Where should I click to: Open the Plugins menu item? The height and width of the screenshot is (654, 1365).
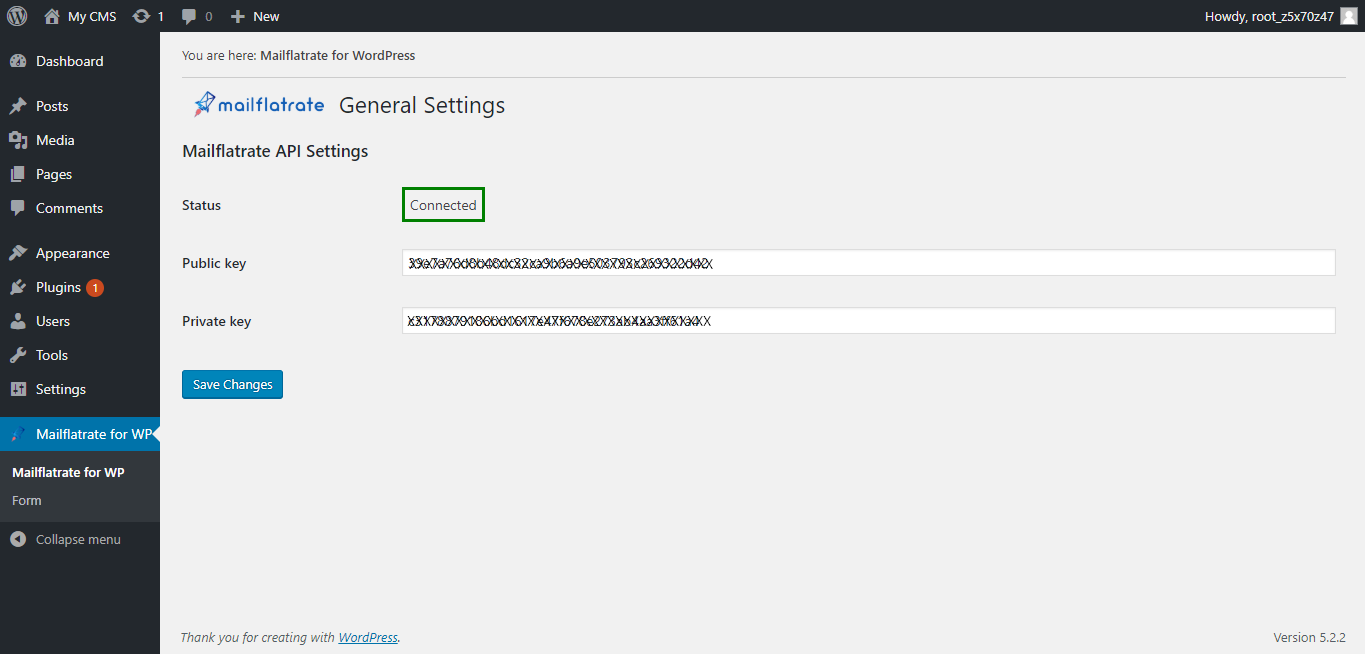pos(58,287)
